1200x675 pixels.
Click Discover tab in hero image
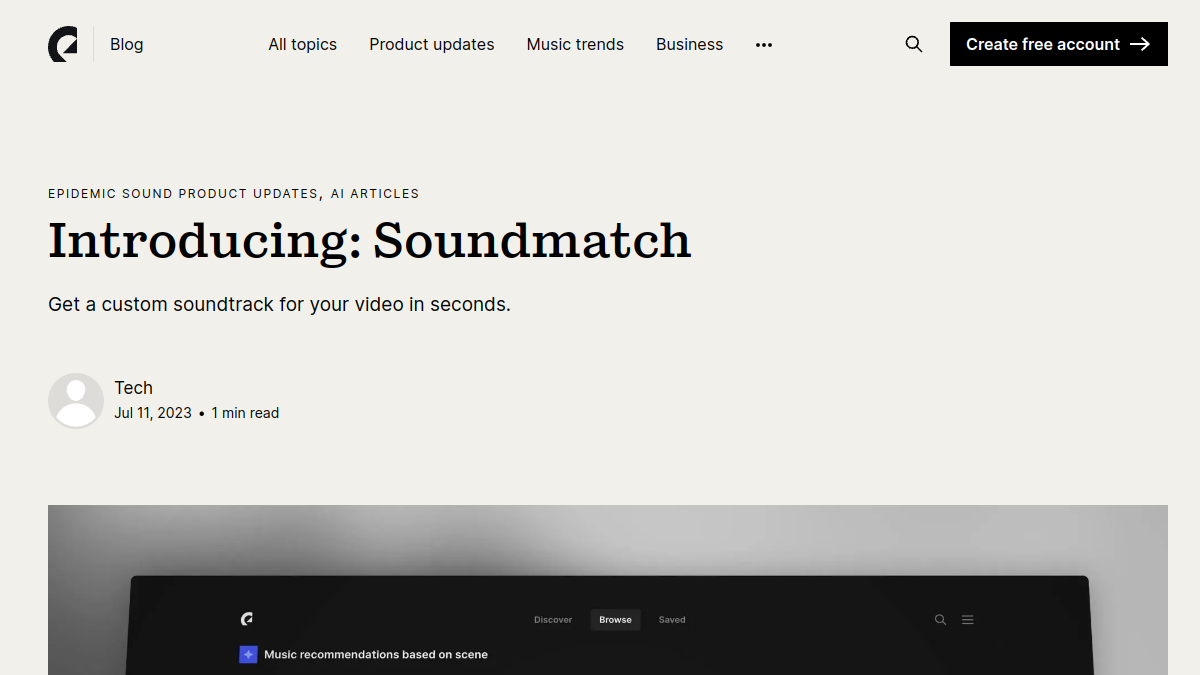coord(553,620)
